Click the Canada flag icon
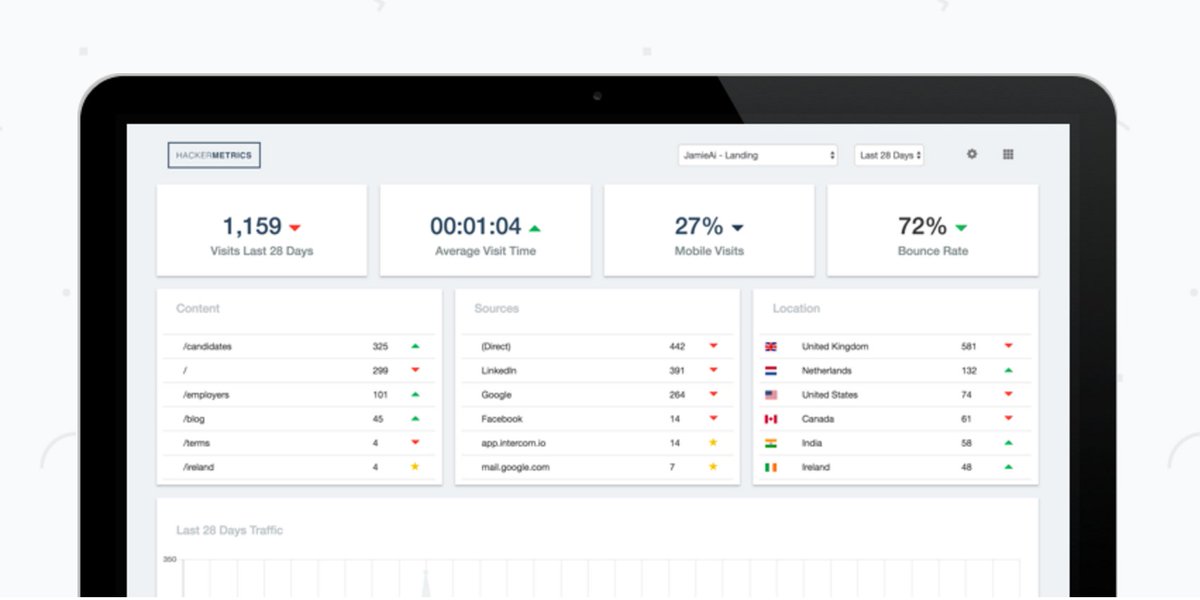 point(771,418)
